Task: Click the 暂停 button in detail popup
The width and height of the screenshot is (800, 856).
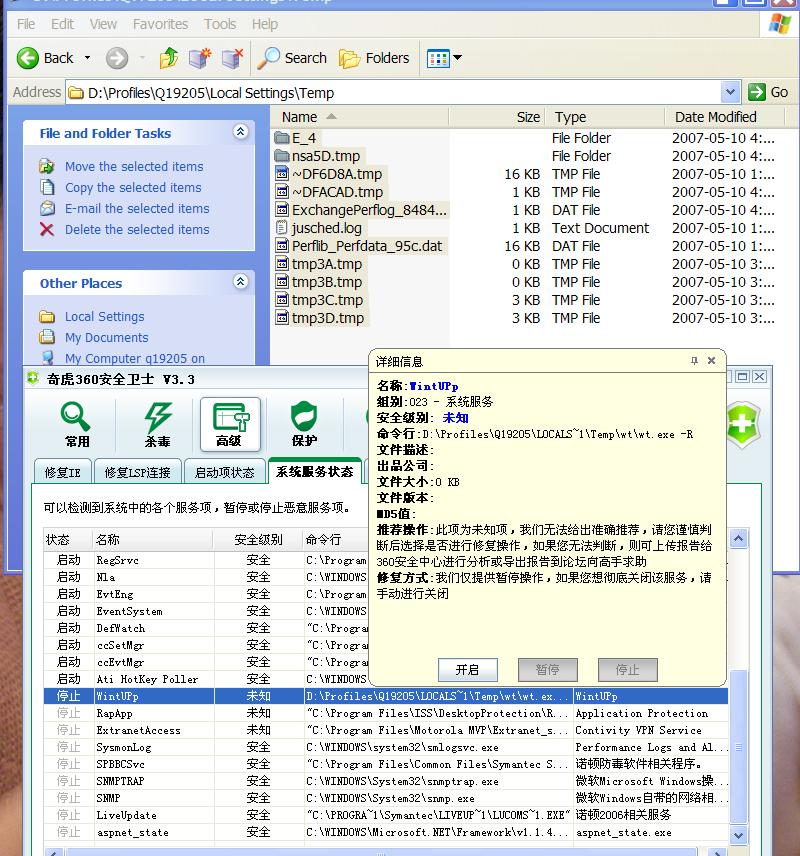Action: click(547, 670)
